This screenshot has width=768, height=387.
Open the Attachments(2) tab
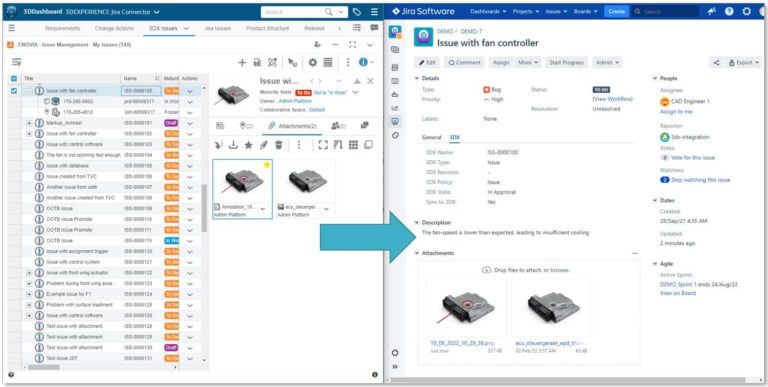(292, 126)
